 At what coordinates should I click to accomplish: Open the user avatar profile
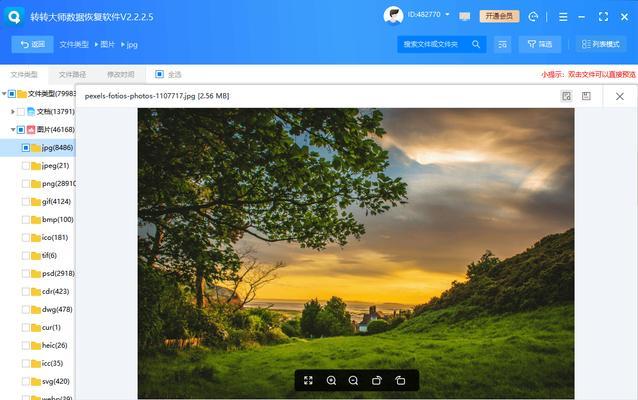393,16
